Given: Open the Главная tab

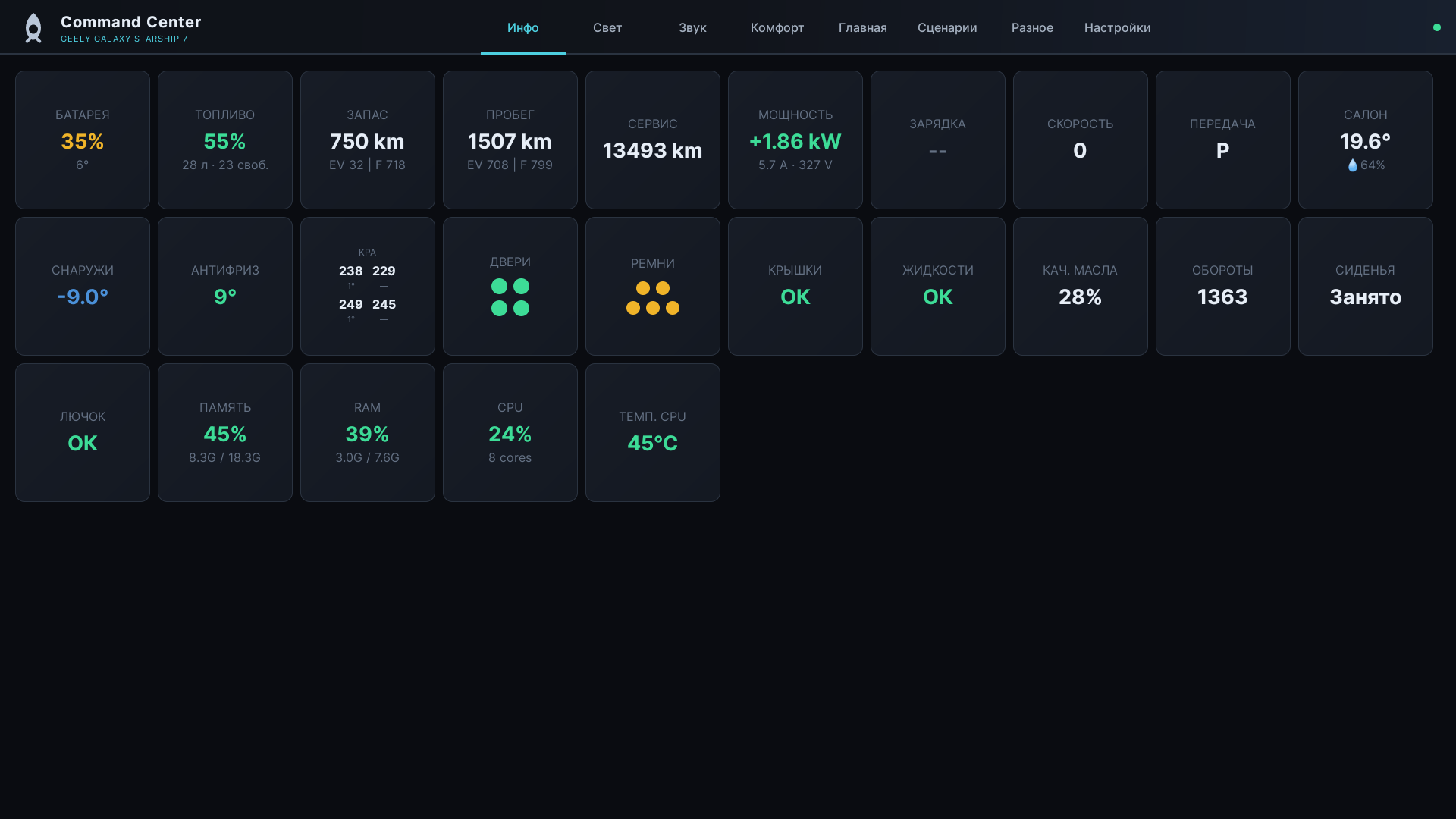Looking at the screenshot, I should (862, 28).
